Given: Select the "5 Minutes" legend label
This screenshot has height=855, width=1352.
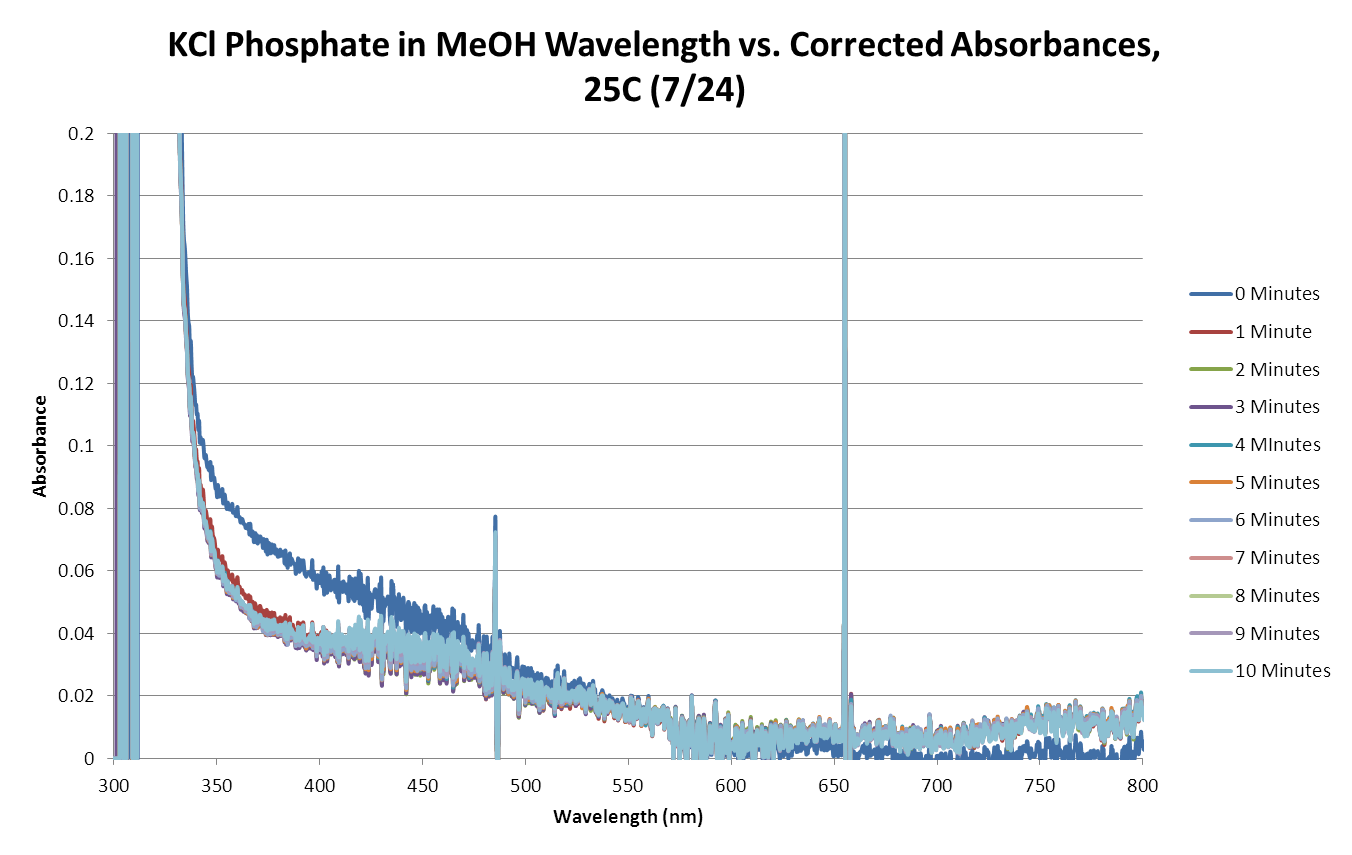Looking at the screenshot, I should click(x=1277, y=483).
